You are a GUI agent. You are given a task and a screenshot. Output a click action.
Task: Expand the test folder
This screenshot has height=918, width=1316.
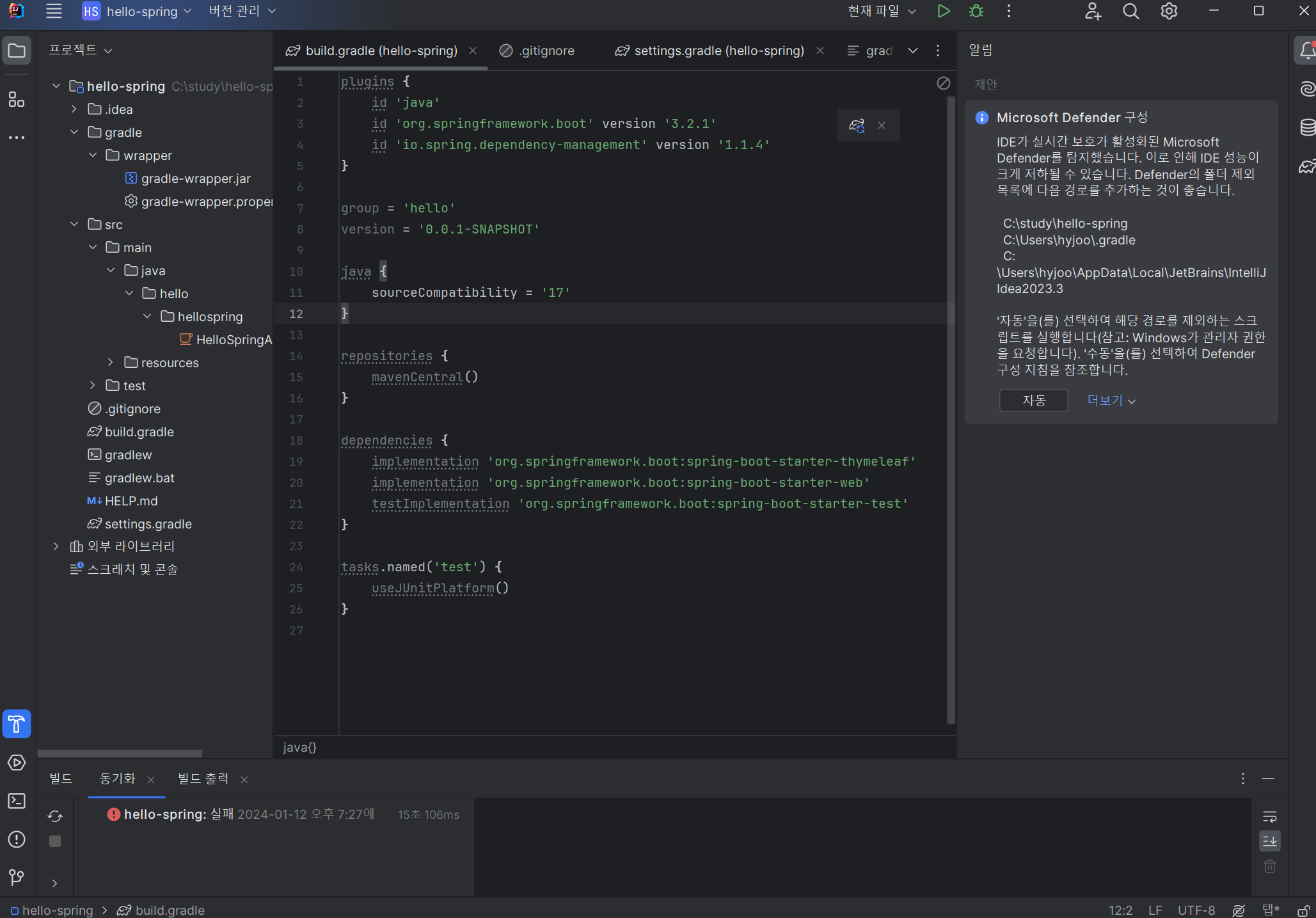click(93, 385)
